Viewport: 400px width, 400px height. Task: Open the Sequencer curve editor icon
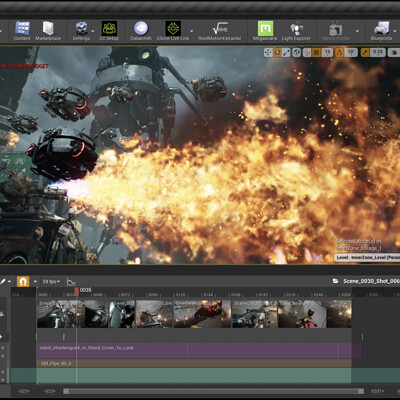[x=71, y=282]
